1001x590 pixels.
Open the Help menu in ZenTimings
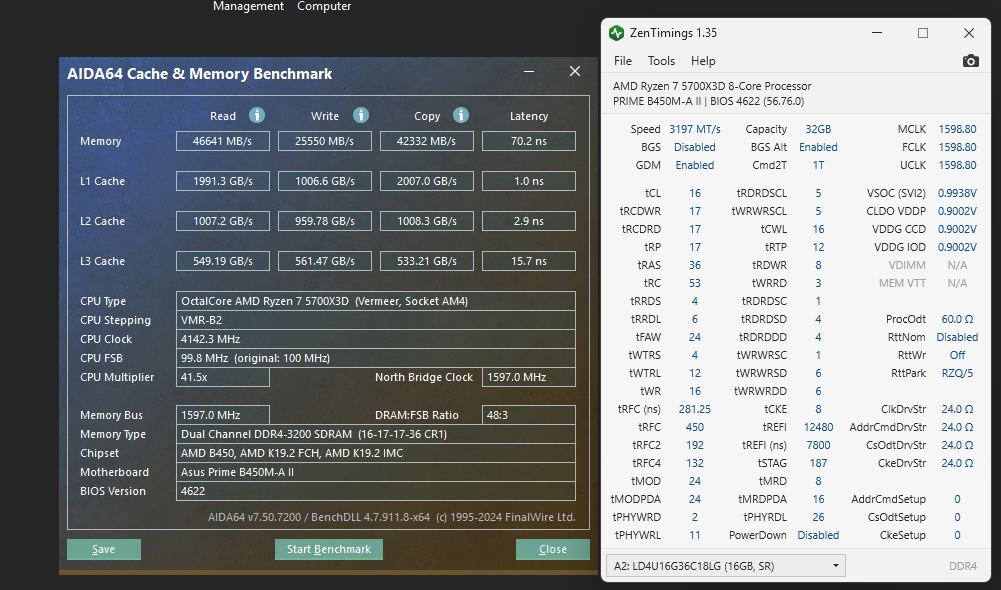(703, 61)
